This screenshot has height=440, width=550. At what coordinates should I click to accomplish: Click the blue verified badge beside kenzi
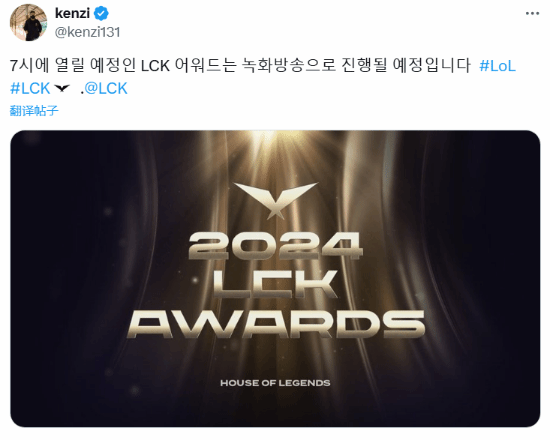pyautogui.click(x=101, y=14)
